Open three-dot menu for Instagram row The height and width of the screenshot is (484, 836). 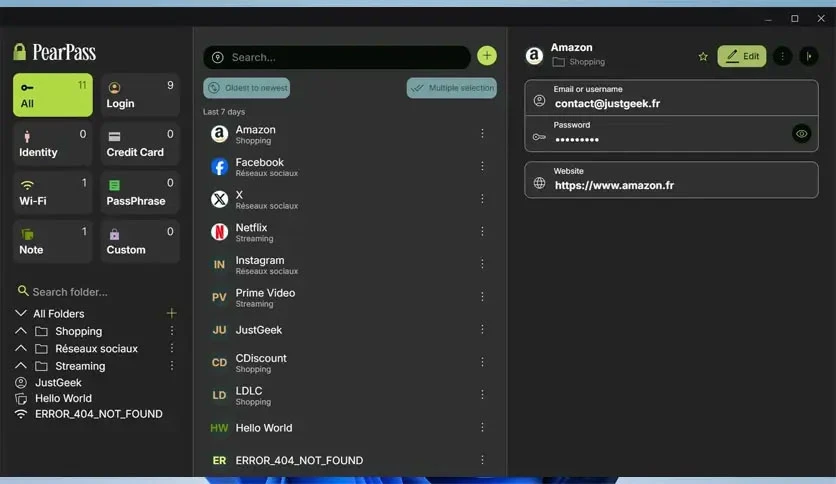(482, 264)
